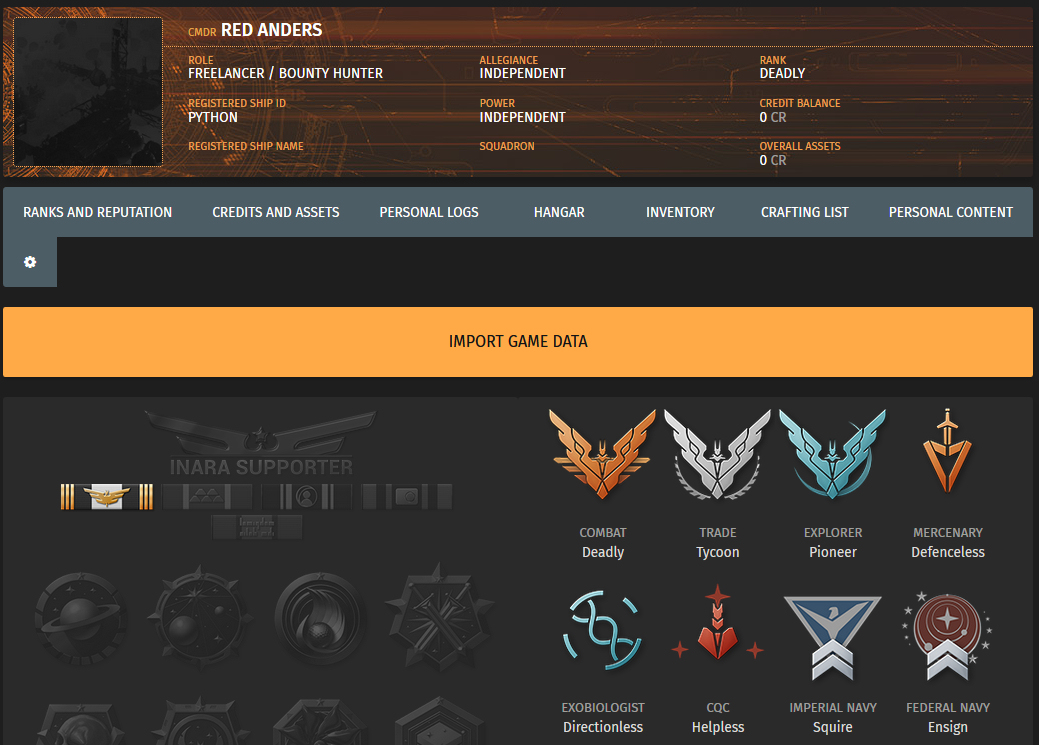Click the Federal Navy Ensign emblem

click(948, 636)
